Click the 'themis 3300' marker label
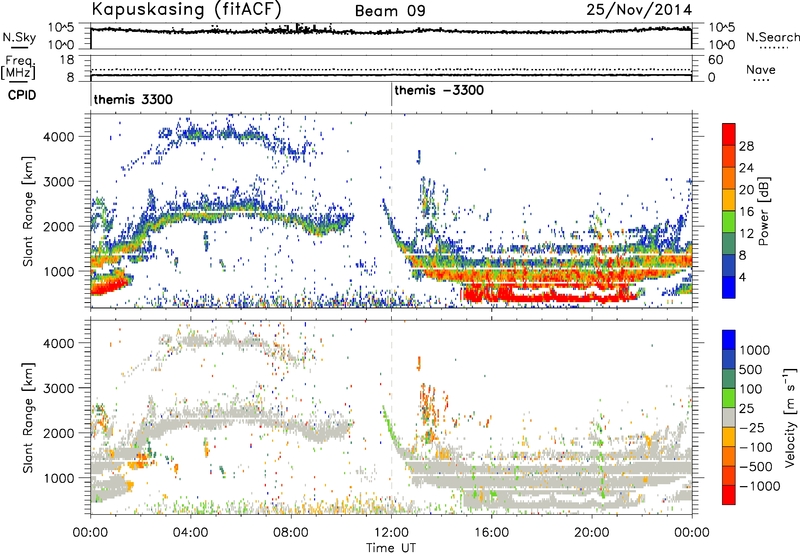The image size is (800, 554). click(133, 99)
